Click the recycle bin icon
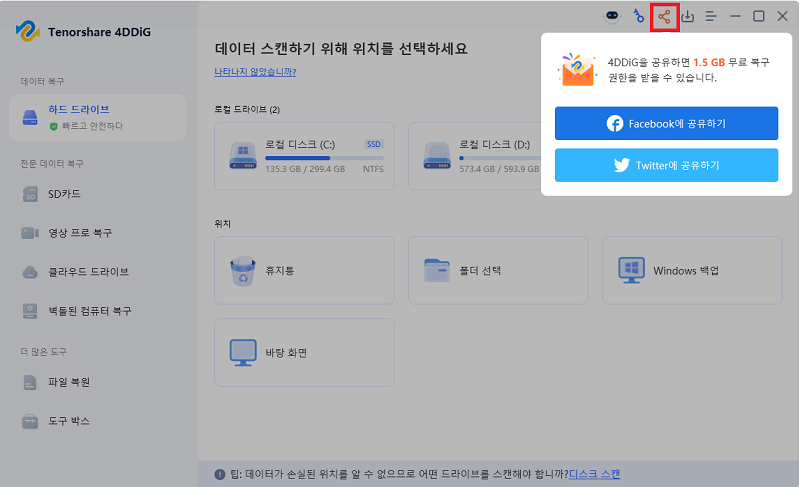Viewport: 799px width, 487px height. (x=243, y=271)
